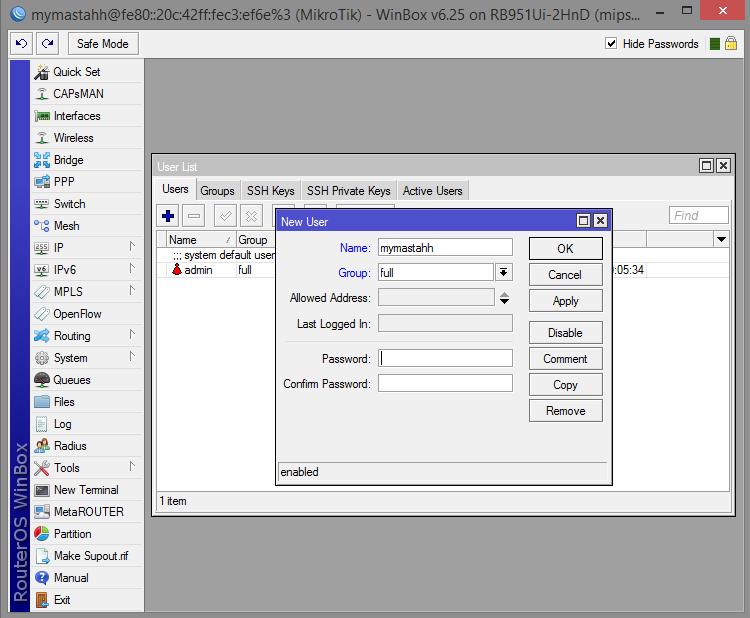
Task: Click the Find search box
Action: click(698, 216)
